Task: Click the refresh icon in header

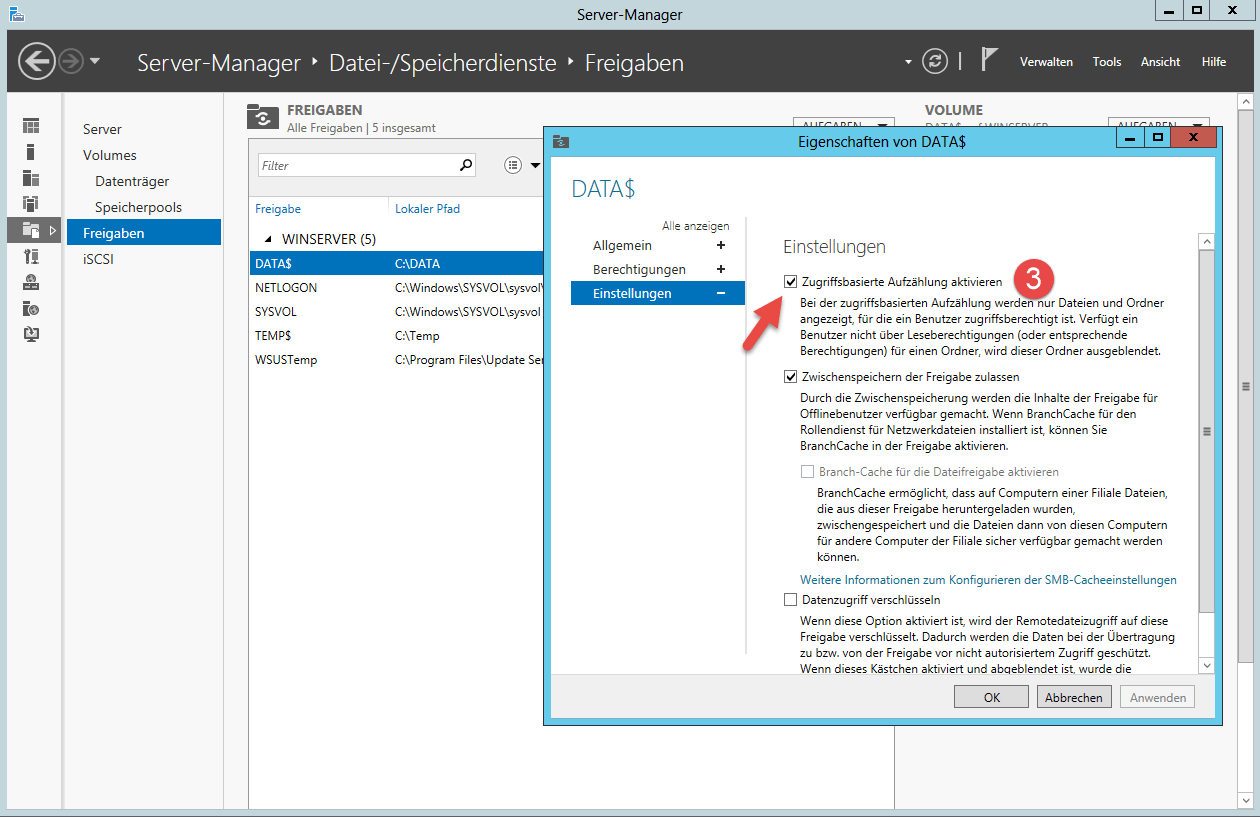Action: tap(934, 62)
